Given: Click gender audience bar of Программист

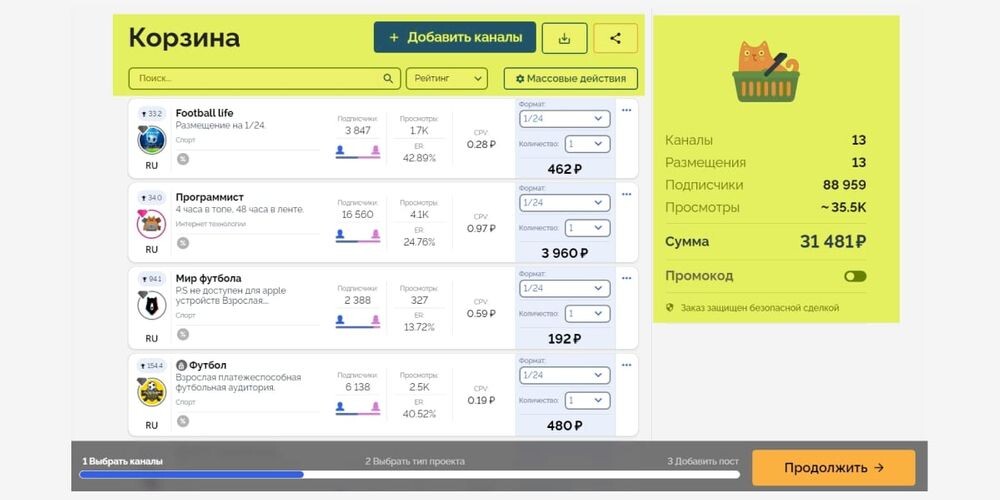Looking at the screenshot, I should click(x=358, y=236).
